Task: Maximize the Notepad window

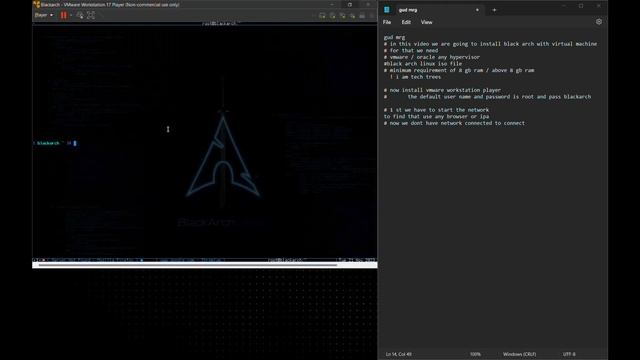Action: click(581, 6)
